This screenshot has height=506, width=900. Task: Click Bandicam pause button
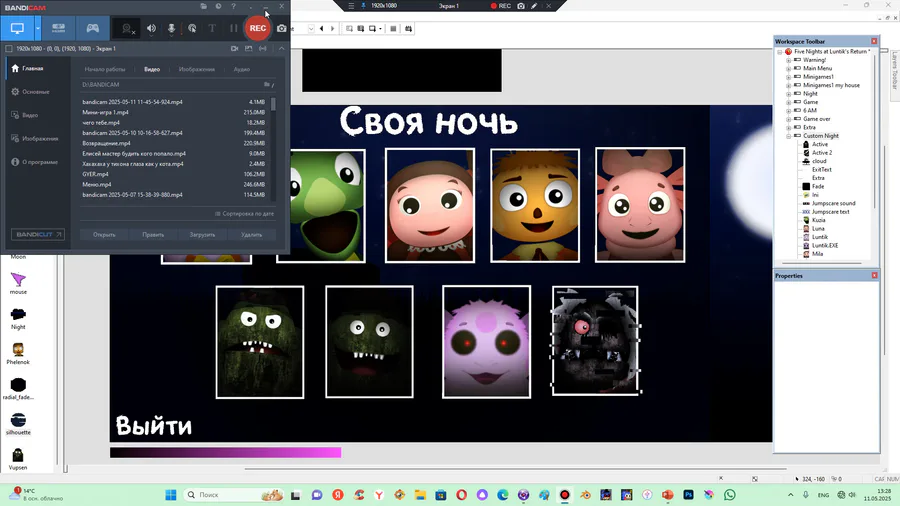pos(233,28)
